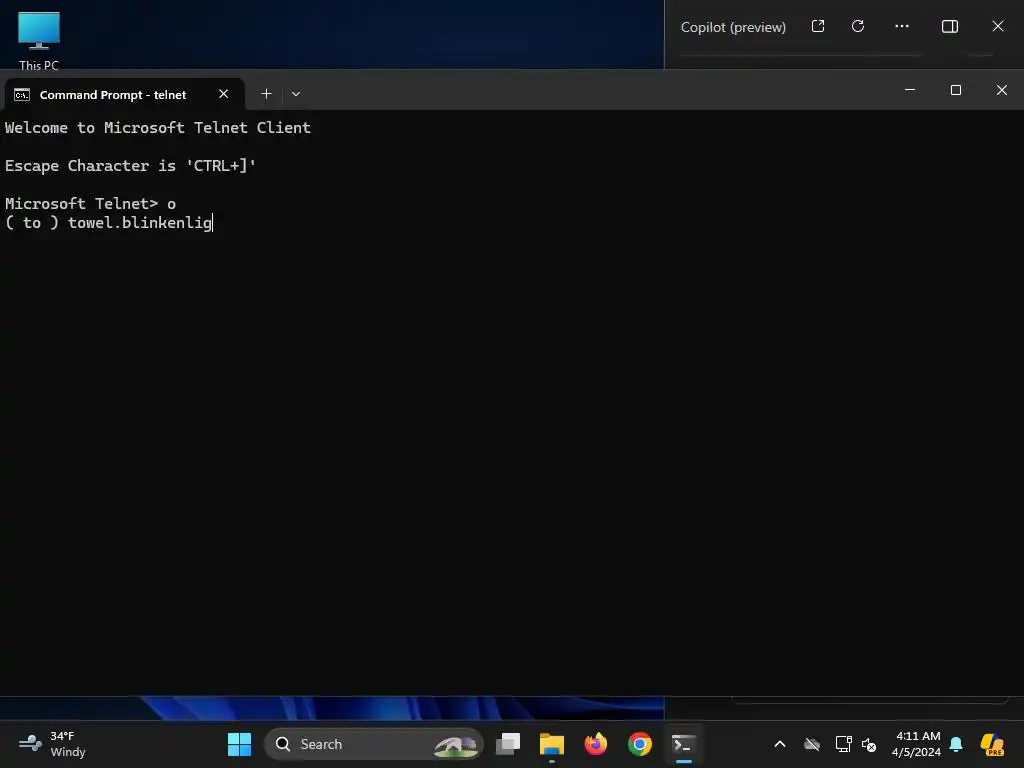Open the clock showing 4:11 AM
Image resolution: width=1024 pixels, height=768 pixels.
[x=916, y=744]
